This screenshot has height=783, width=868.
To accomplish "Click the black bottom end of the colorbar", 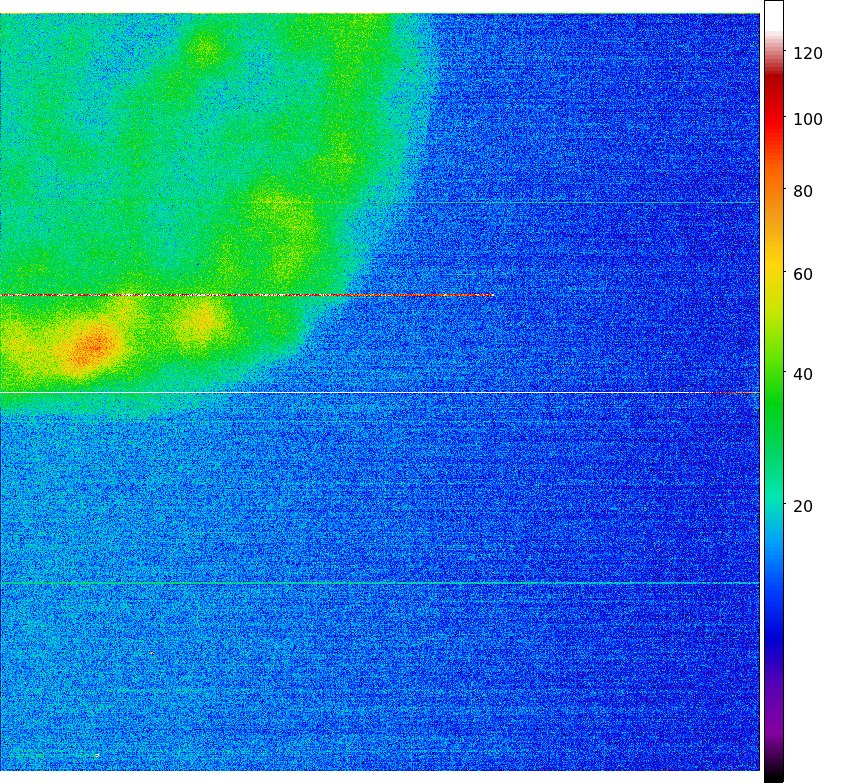I will point(774,775).
